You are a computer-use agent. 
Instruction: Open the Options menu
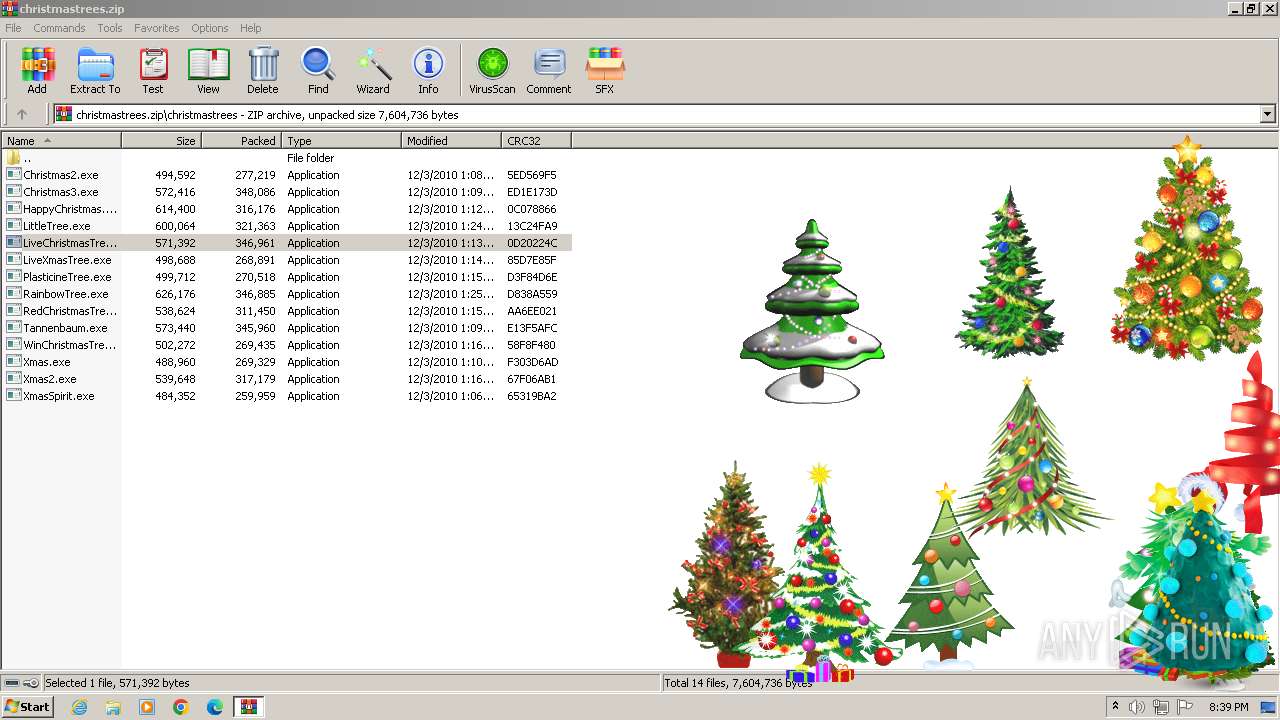[210, 28]
